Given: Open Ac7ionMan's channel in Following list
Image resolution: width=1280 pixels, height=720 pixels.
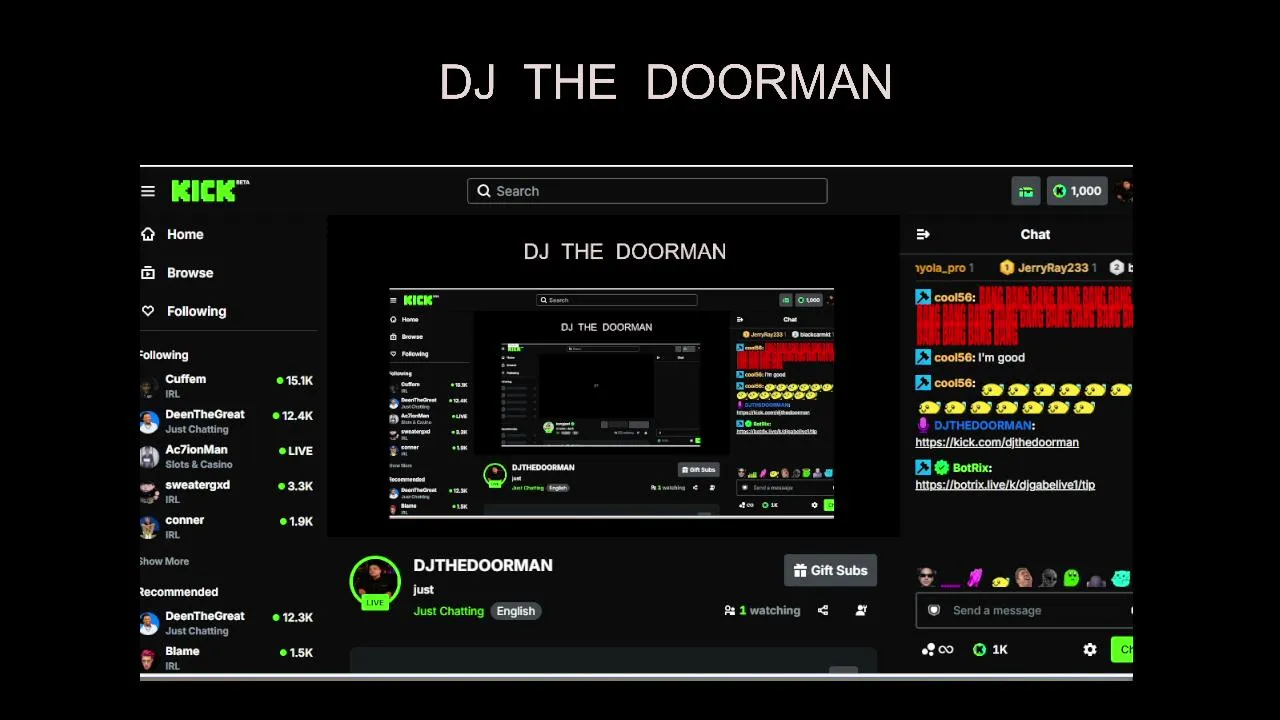Looking at the screenshot, I should [226, 456].
